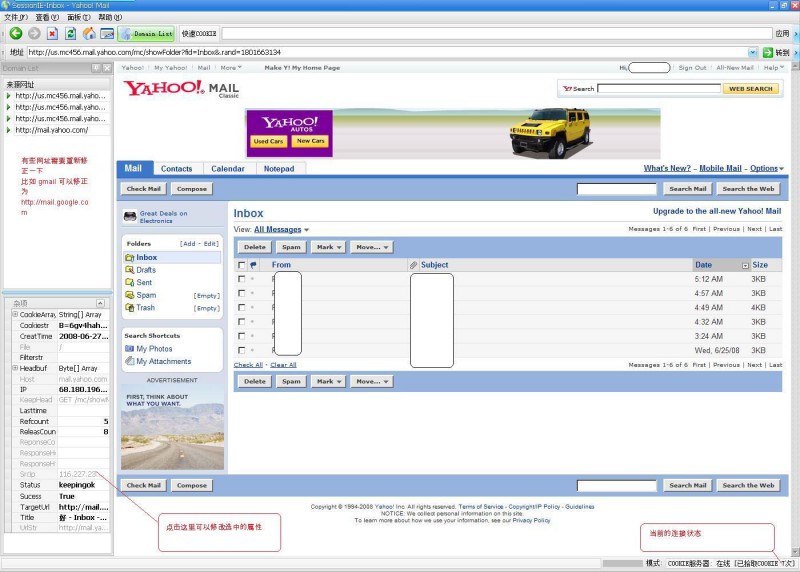The height and width of the screenshot is (572, 800).
Task: Open the Options dropdown menu
Action: pos(767,168)
